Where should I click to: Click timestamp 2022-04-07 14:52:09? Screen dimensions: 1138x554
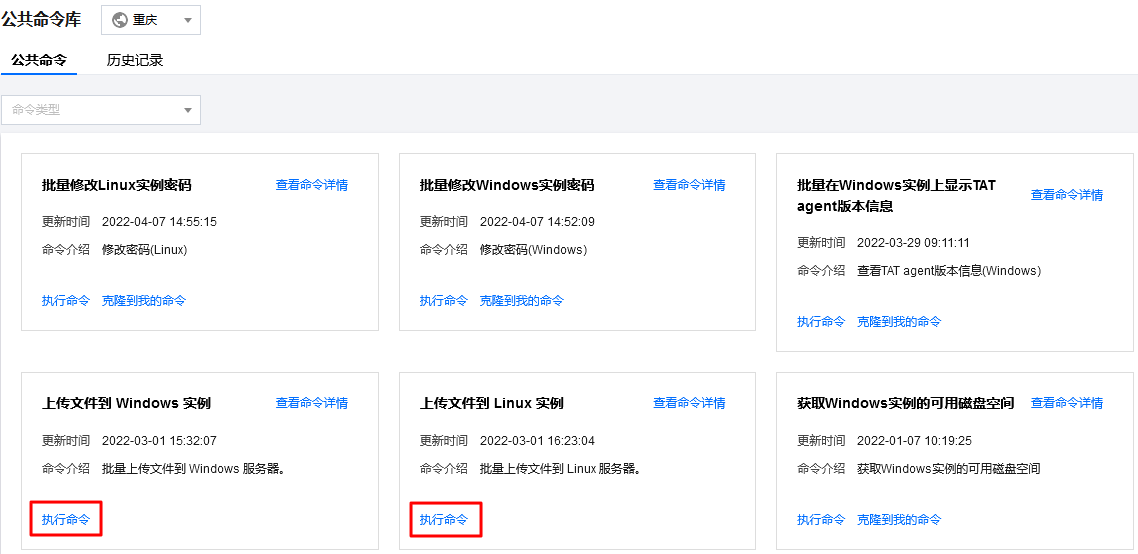click(537, 221)
